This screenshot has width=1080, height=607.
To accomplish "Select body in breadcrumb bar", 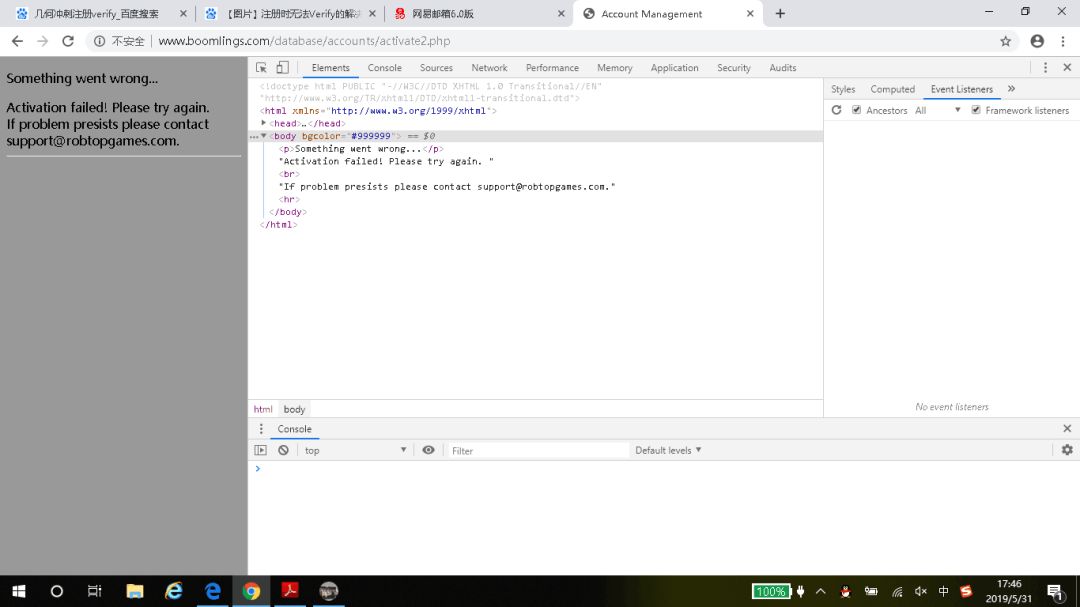I will 294,409.
